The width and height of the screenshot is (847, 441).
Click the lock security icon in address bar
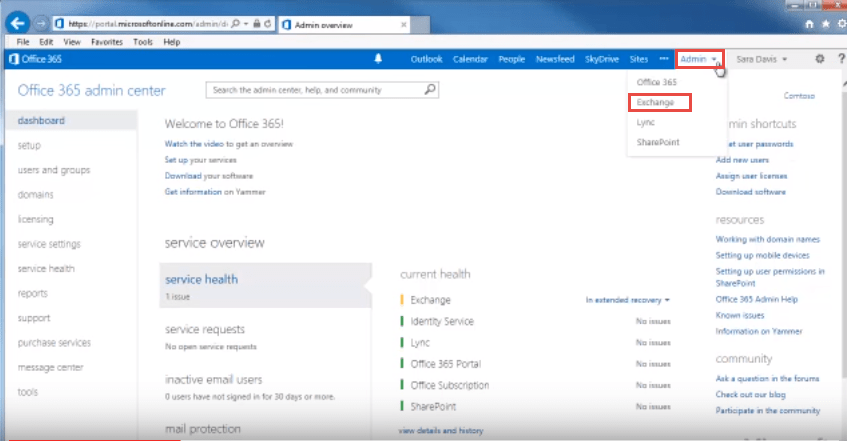[257, 24]
